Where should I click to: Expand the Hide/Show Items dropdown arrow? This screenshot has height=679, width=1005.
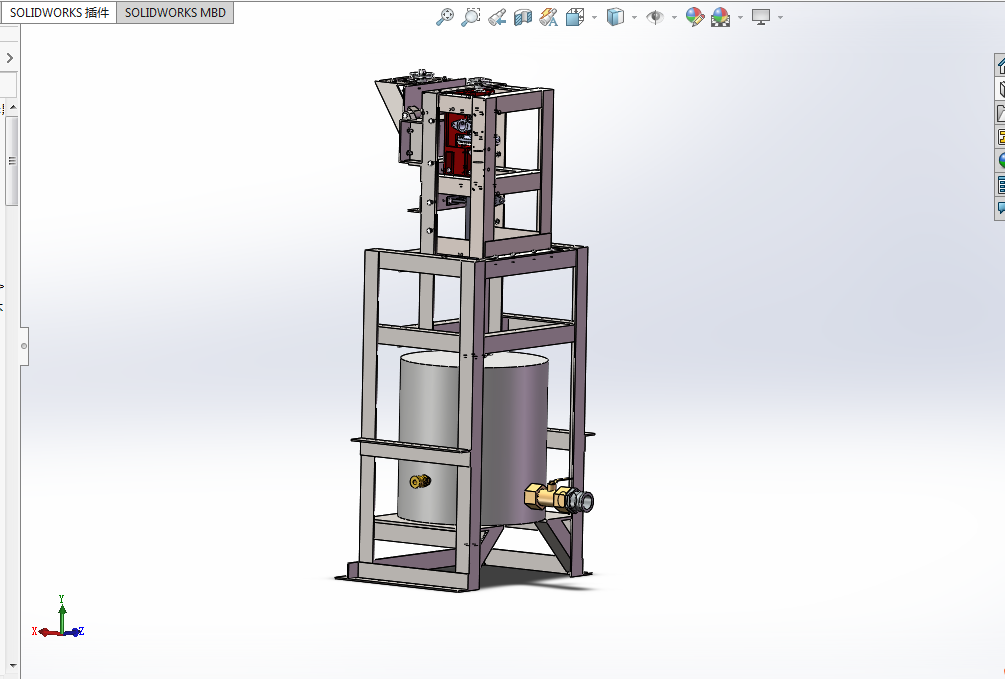[674, 17]
